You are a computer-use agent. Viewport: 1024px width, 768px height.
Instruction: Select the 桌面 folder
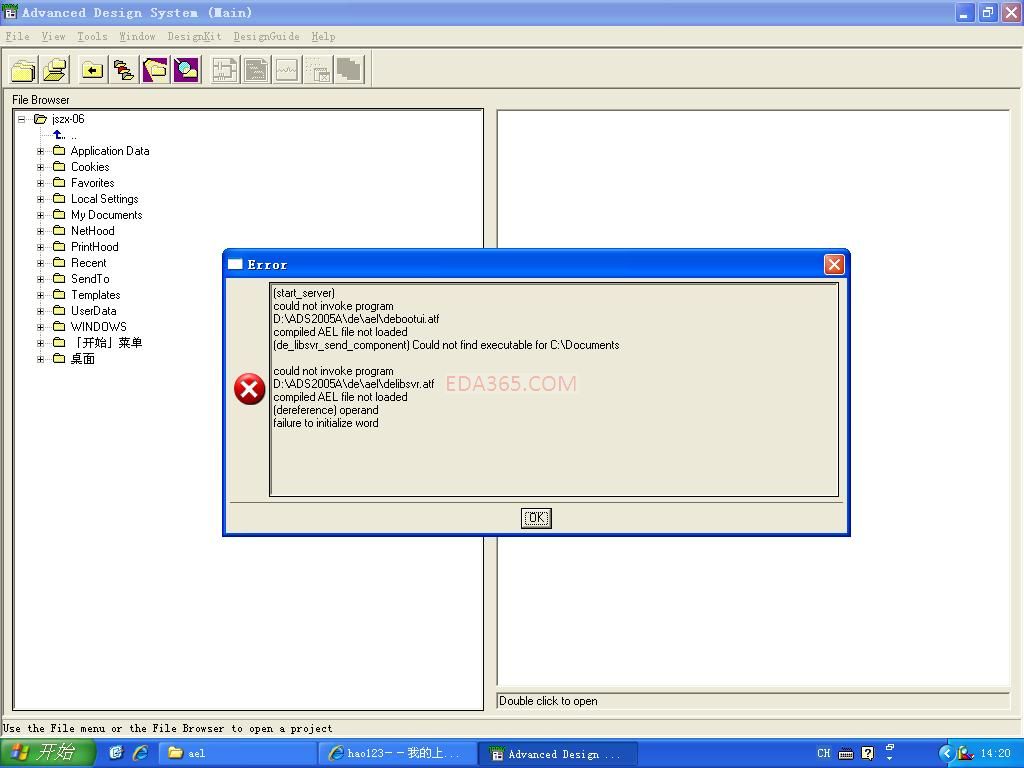point(83,359)
